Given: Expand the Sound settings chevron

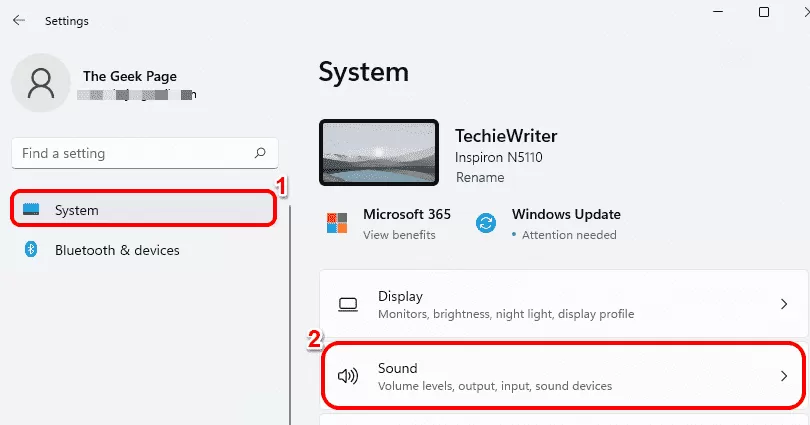Looking at the screenshot, I should click(x=784, y=376).
